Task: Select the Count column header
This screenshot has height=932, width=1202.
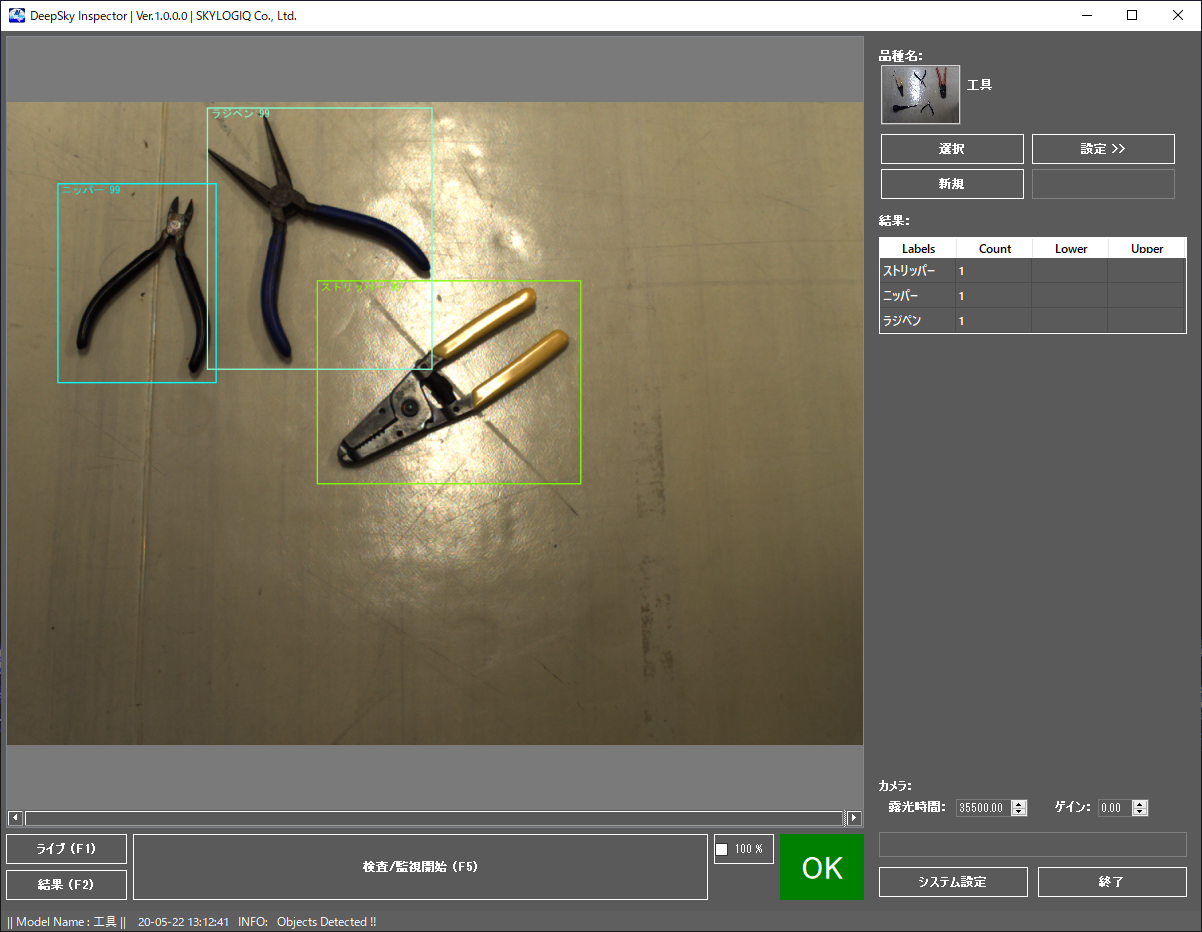Action: coord(994,248)
